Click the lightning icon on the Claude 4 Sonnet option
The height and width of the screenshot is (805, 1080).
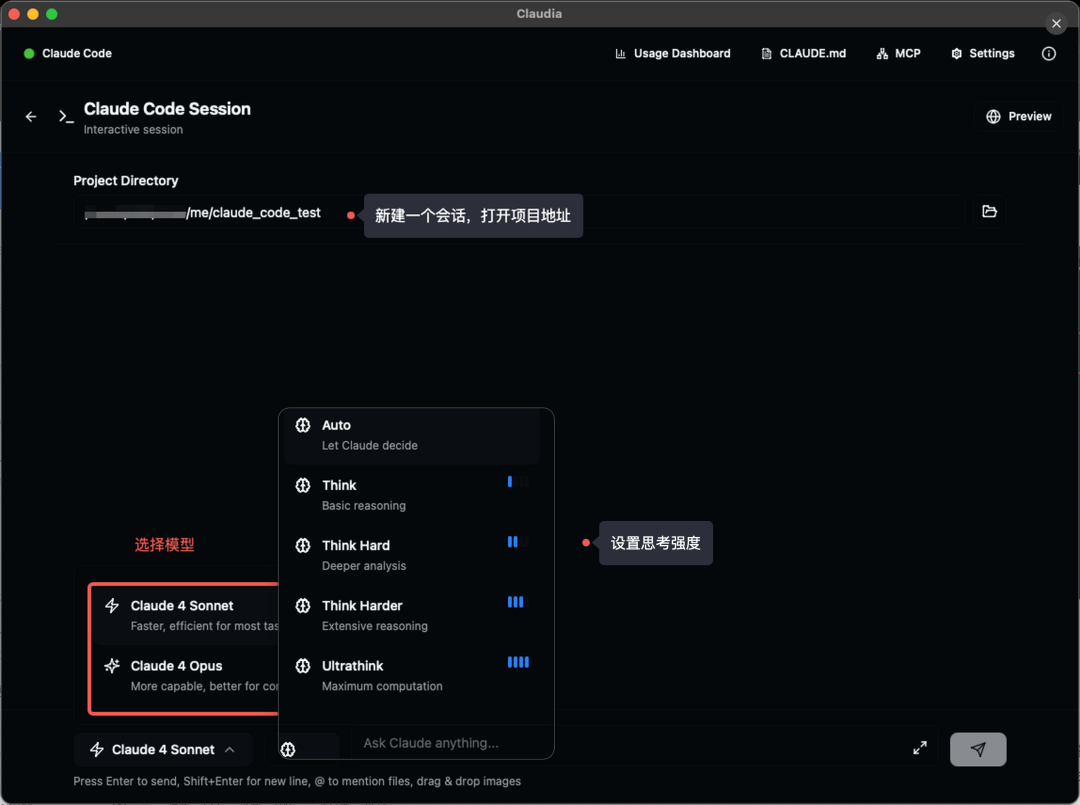112,606
